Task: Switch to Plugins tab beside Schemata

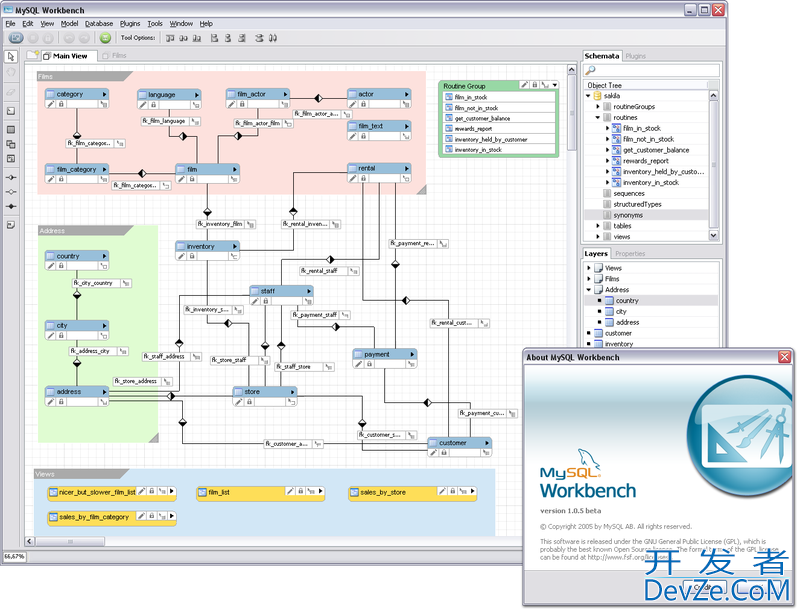Action: pyautogui.click(x=636, y=56)
